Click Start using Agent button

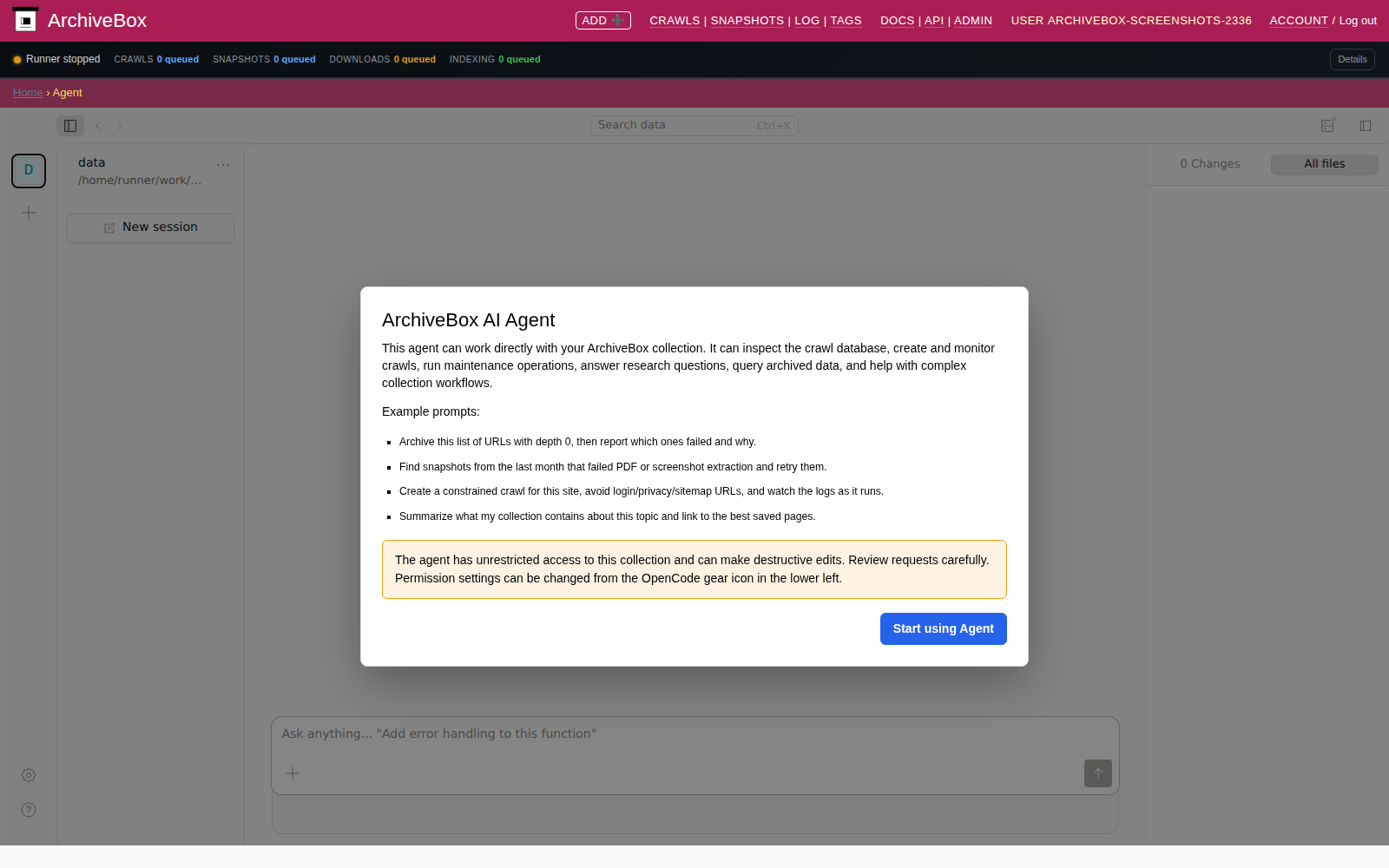(944, 629)
